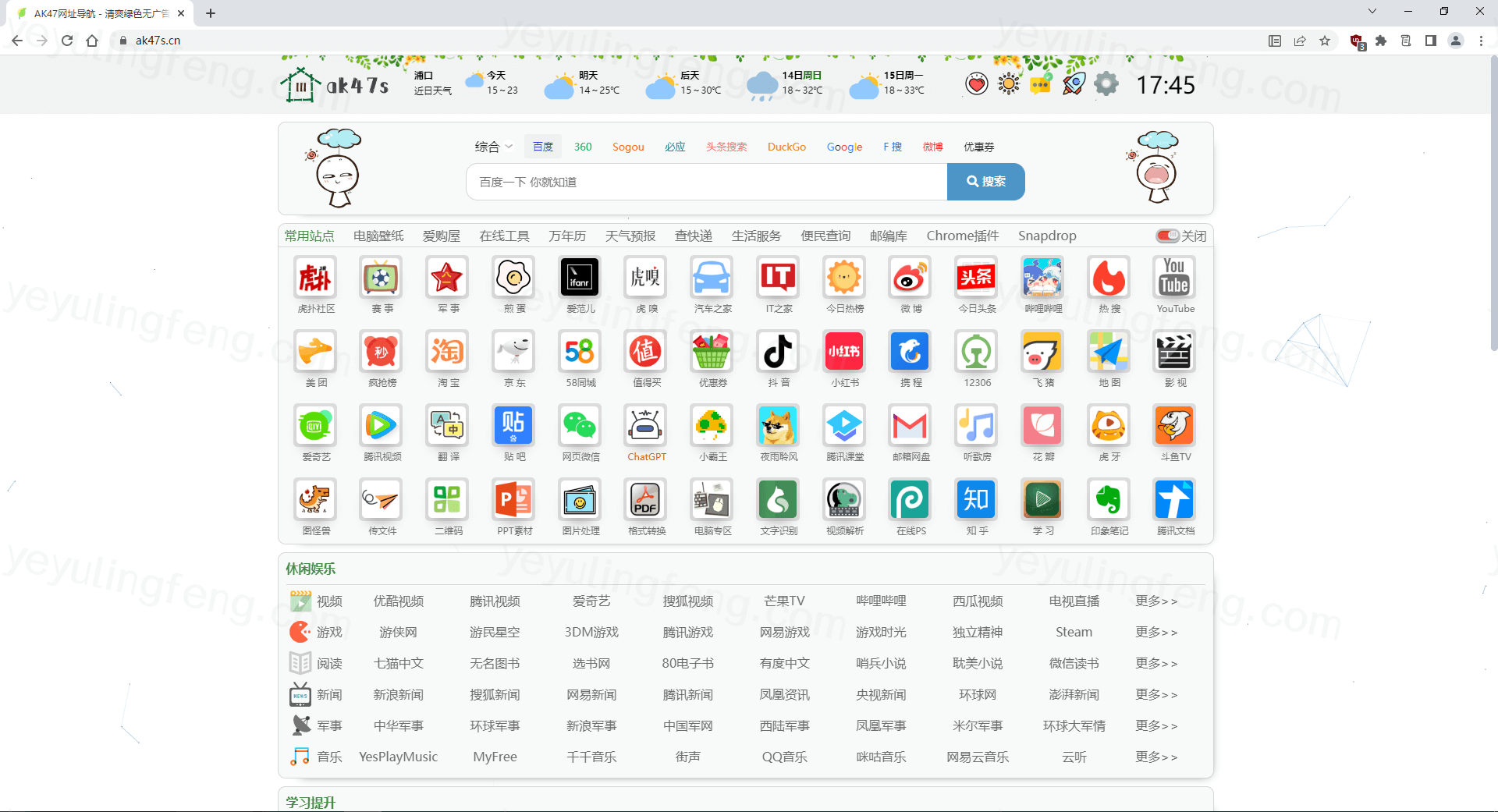
Task: Open the 抖音 TikTok icon
Action: [778, 352]
